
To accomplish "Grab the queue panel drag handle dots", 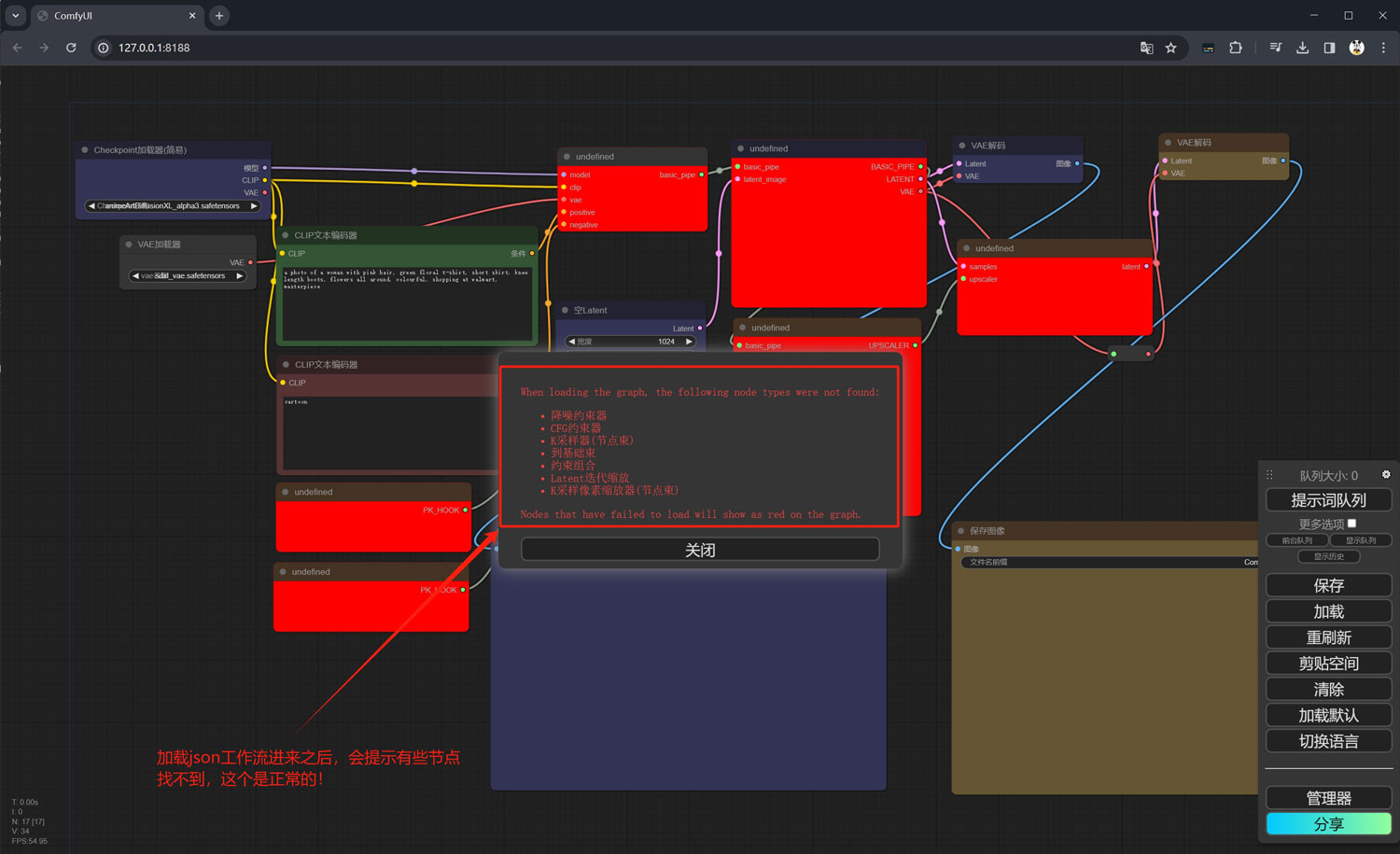I will (x=1269, y=475).
